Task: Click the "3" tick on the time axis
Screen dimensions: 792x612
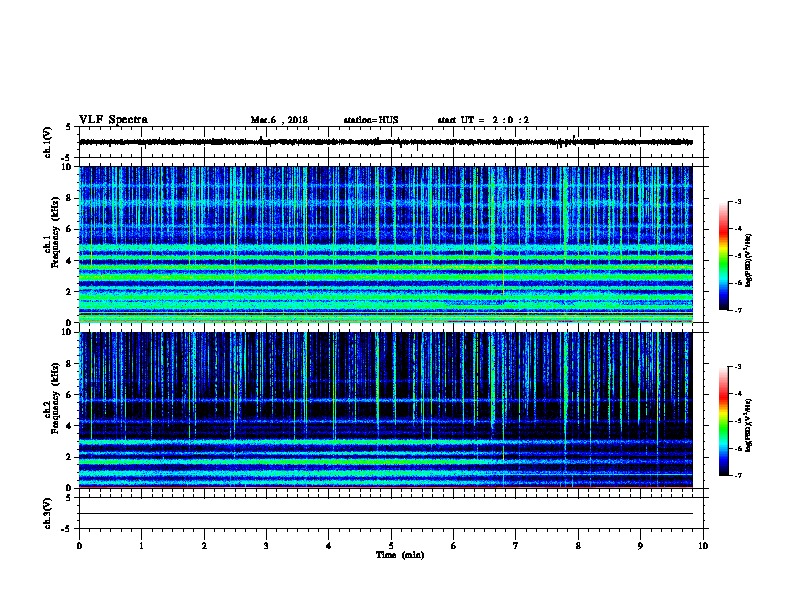Action: tap(266, 545)
